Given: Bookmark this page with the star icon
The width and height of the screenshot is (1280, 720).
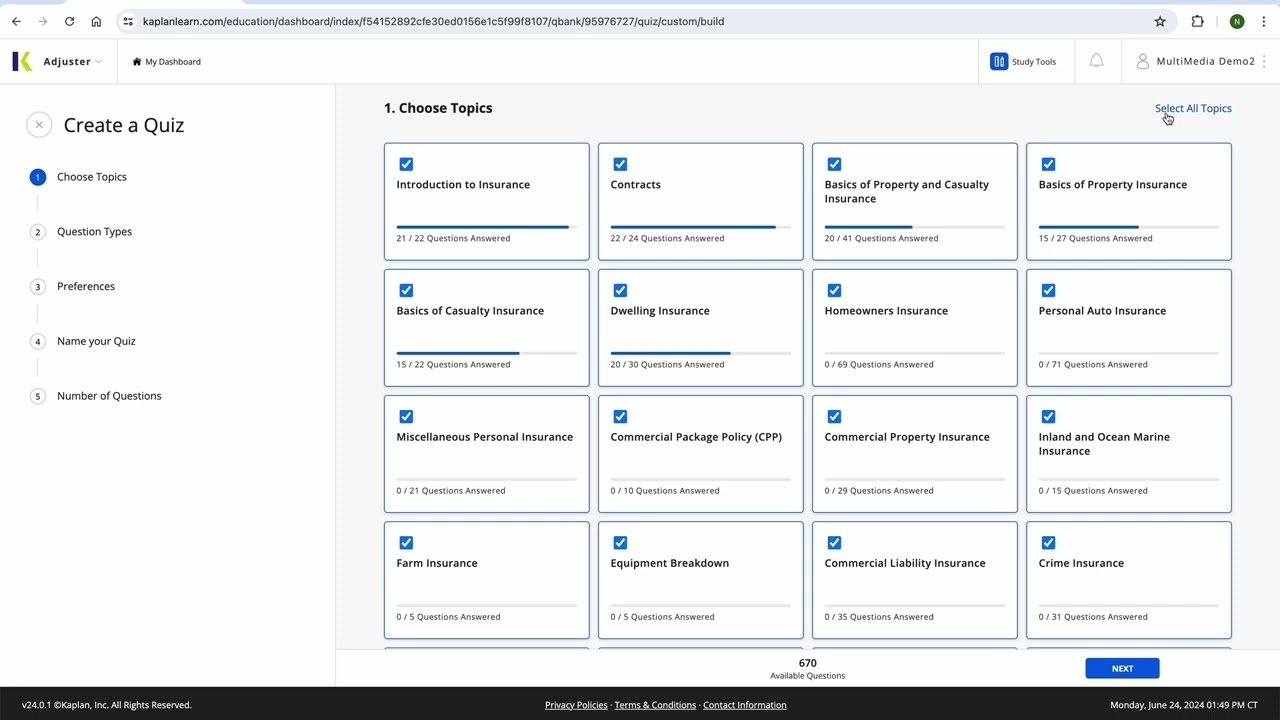Looking at the screenshot, I should (1160, 21).
